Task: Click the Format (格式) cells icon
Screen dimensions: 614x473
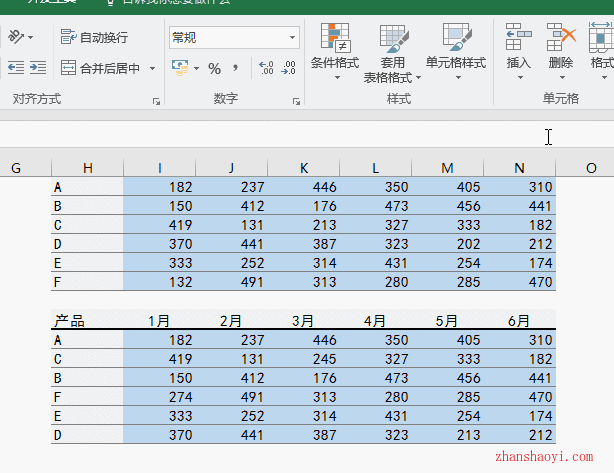Action: [x=601, y=37]
